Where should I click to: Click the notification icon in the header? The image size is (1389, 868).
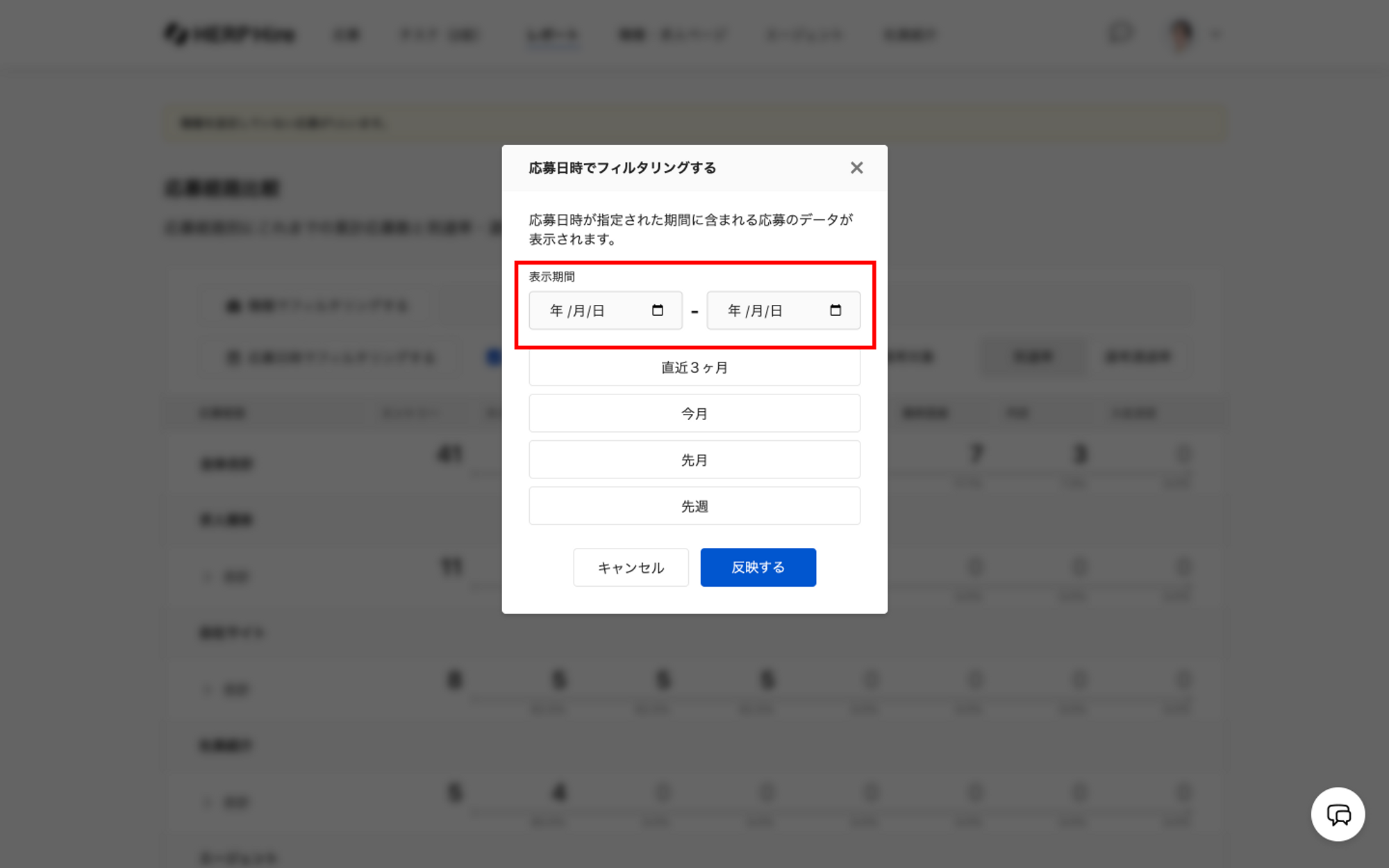(1120, 33)
